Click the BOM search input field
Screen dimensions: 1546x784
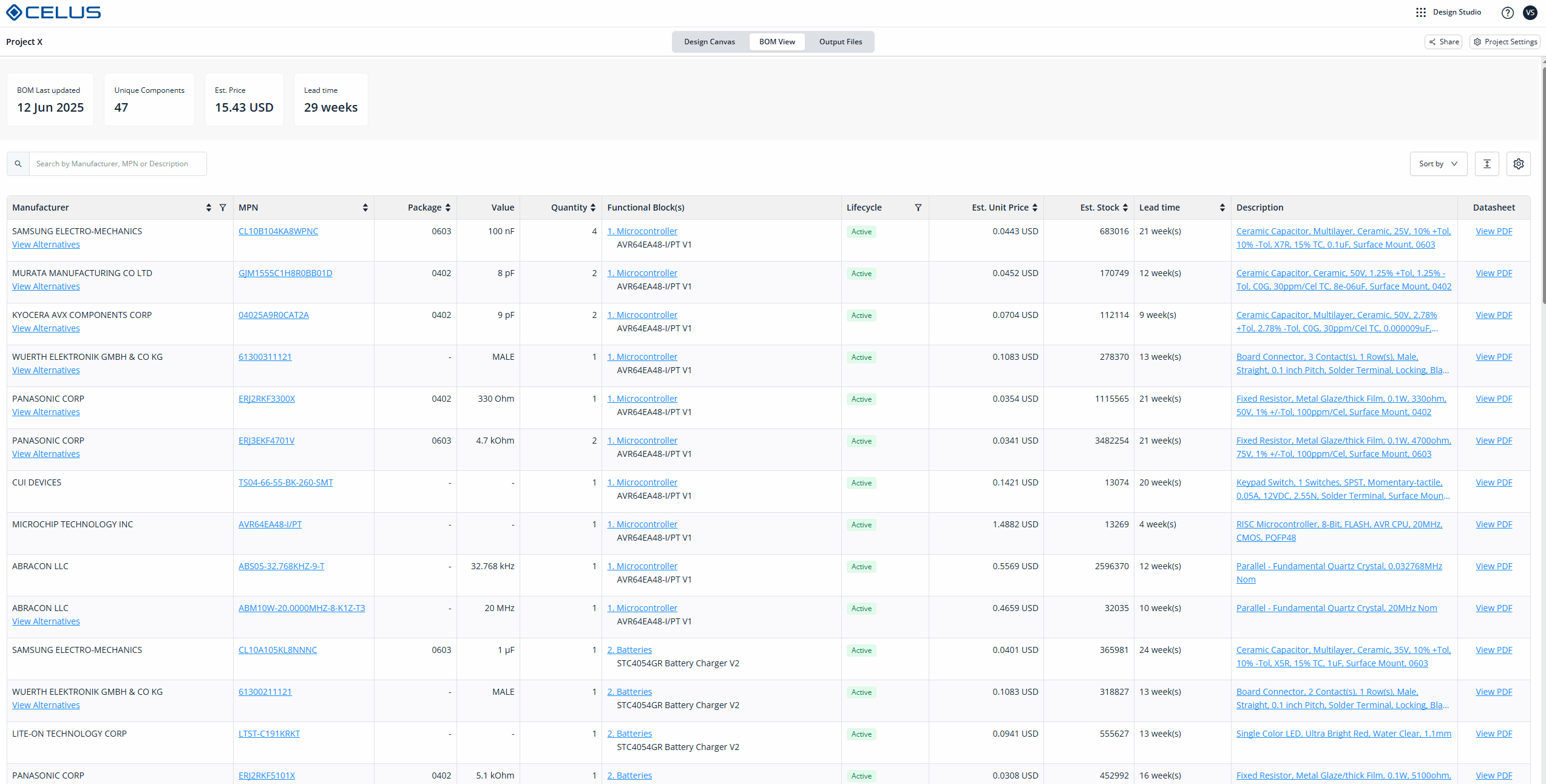pyautogui.click(x=118, y=164)
